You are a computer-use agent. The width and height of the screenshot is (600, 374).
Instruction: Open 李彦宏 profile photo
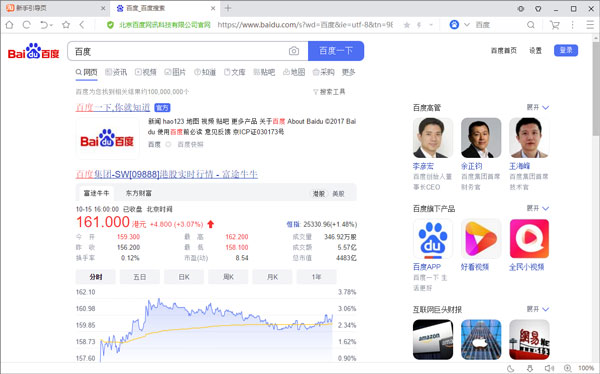[x=433, y=138]
